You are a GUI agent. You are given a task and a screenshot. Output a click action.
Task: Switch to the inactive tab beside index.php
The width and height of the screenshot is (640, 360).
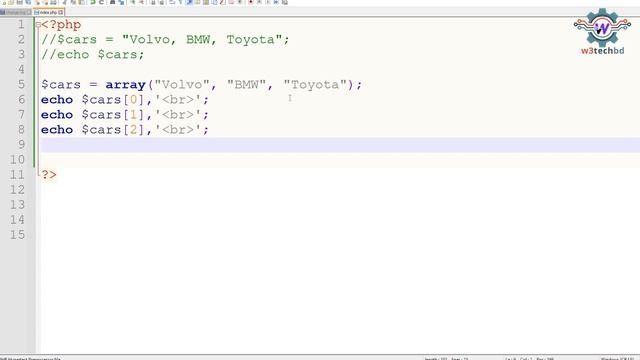point(16,13)
